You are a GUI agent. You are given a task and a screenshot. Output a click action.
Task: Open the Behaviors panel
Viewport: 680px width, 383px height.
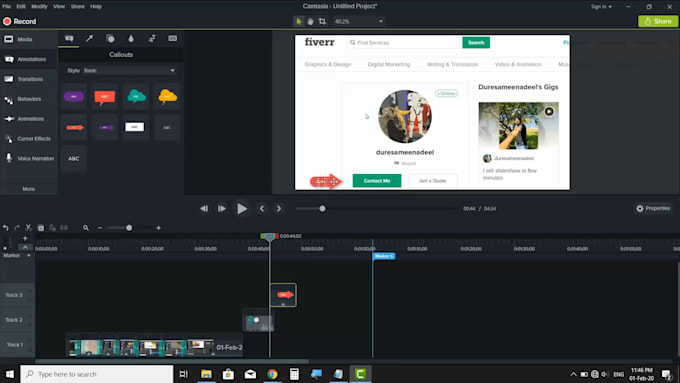pyautogui.click(x=29, y=99)
